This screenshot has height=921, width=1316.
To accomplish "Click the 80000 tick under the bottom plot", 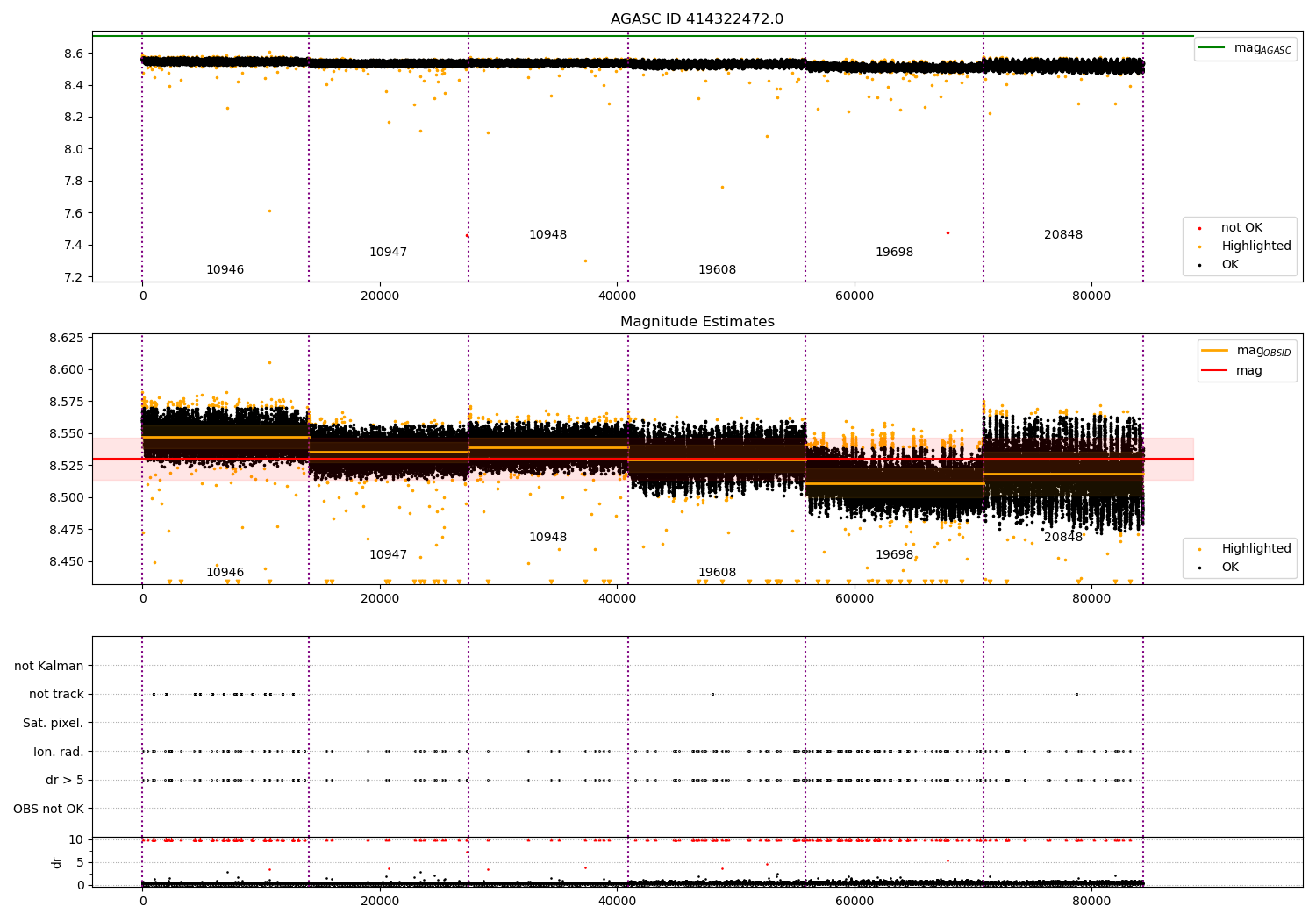I will (x=1091, y=901).
